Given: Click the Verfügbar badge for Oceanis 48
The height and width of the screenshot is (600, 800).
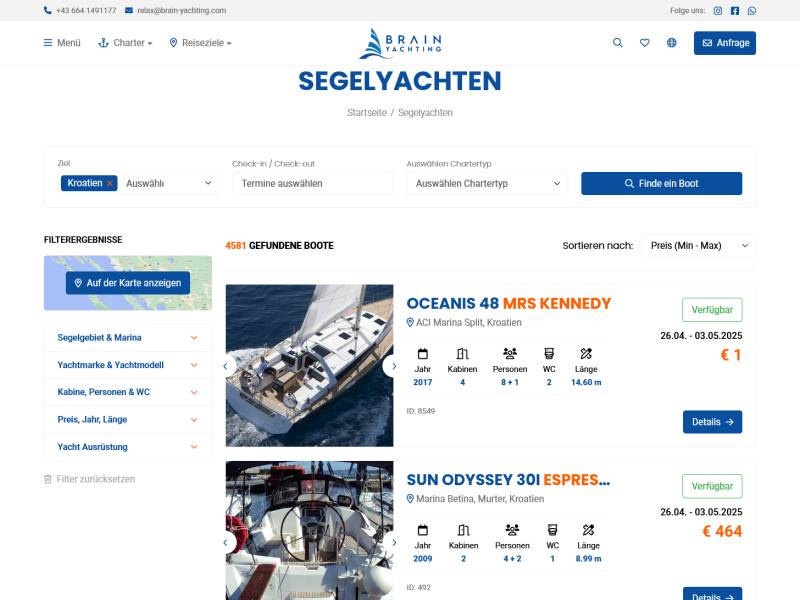Looking at the screenshot, I should 712,310.
